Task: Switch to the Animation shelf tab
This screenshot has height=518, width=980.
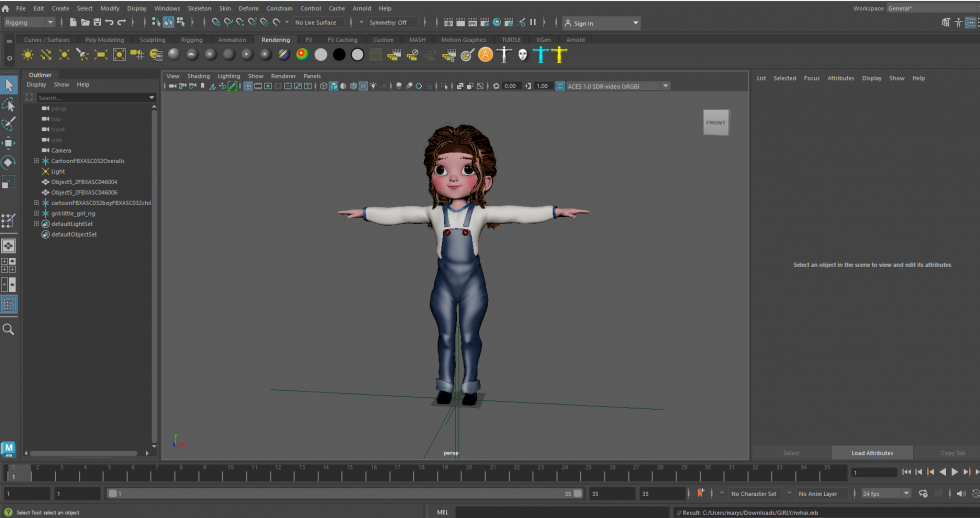Action: pyautogui.click(x=232, y=40)
